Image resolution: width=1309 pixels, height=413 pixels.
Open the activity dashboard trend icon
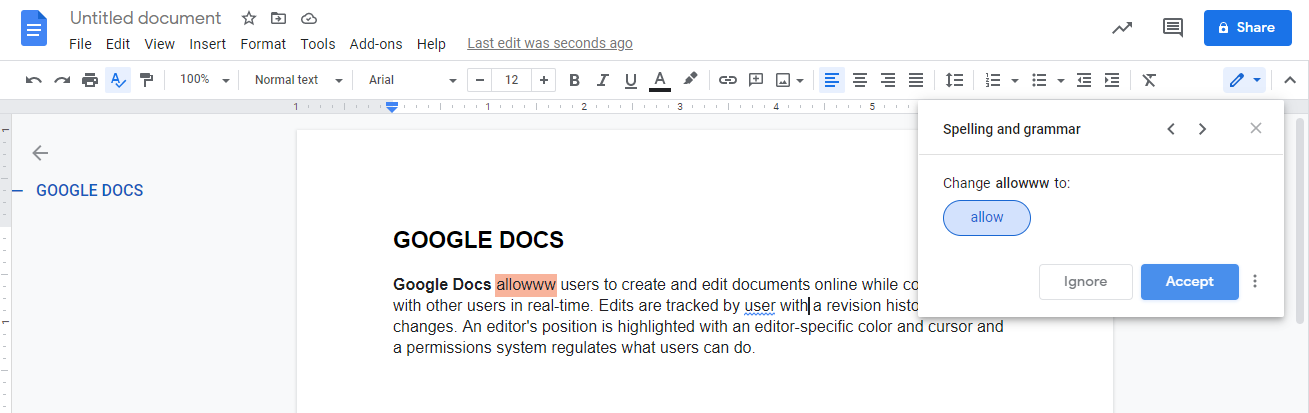[x=1122, y=28]
